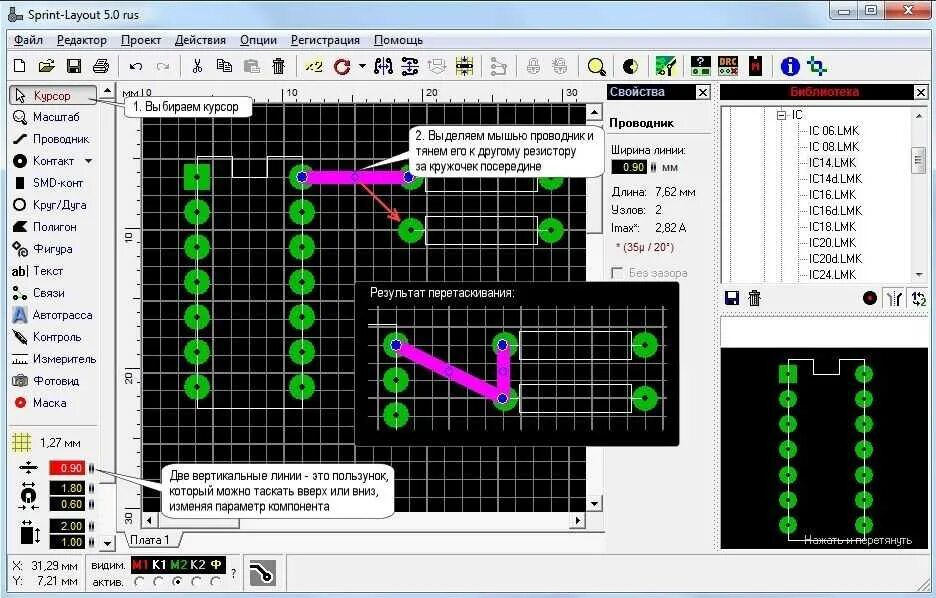Select the Курсор tool
The height and width of the screenshot is (598, 936).
tap(53, 95)
